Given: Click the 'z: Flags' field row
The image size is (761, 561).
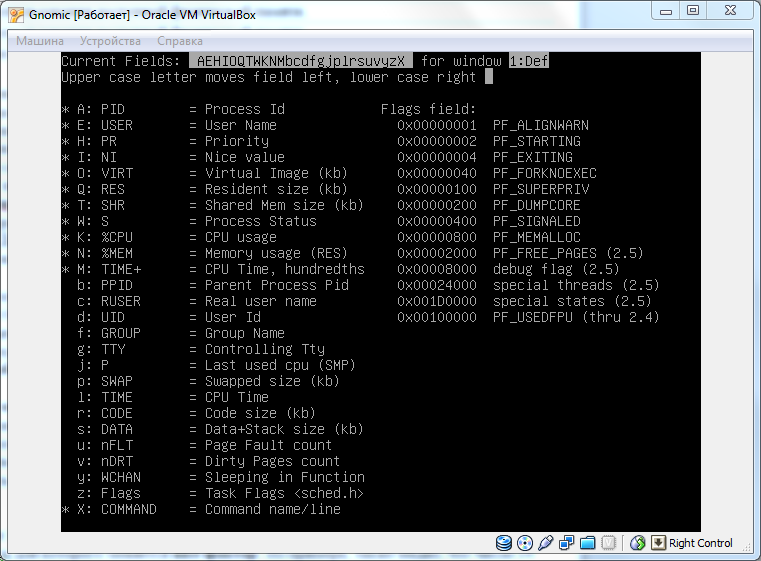Looking at the screenshot, I should pyautogui.click(x=221, y=494).
